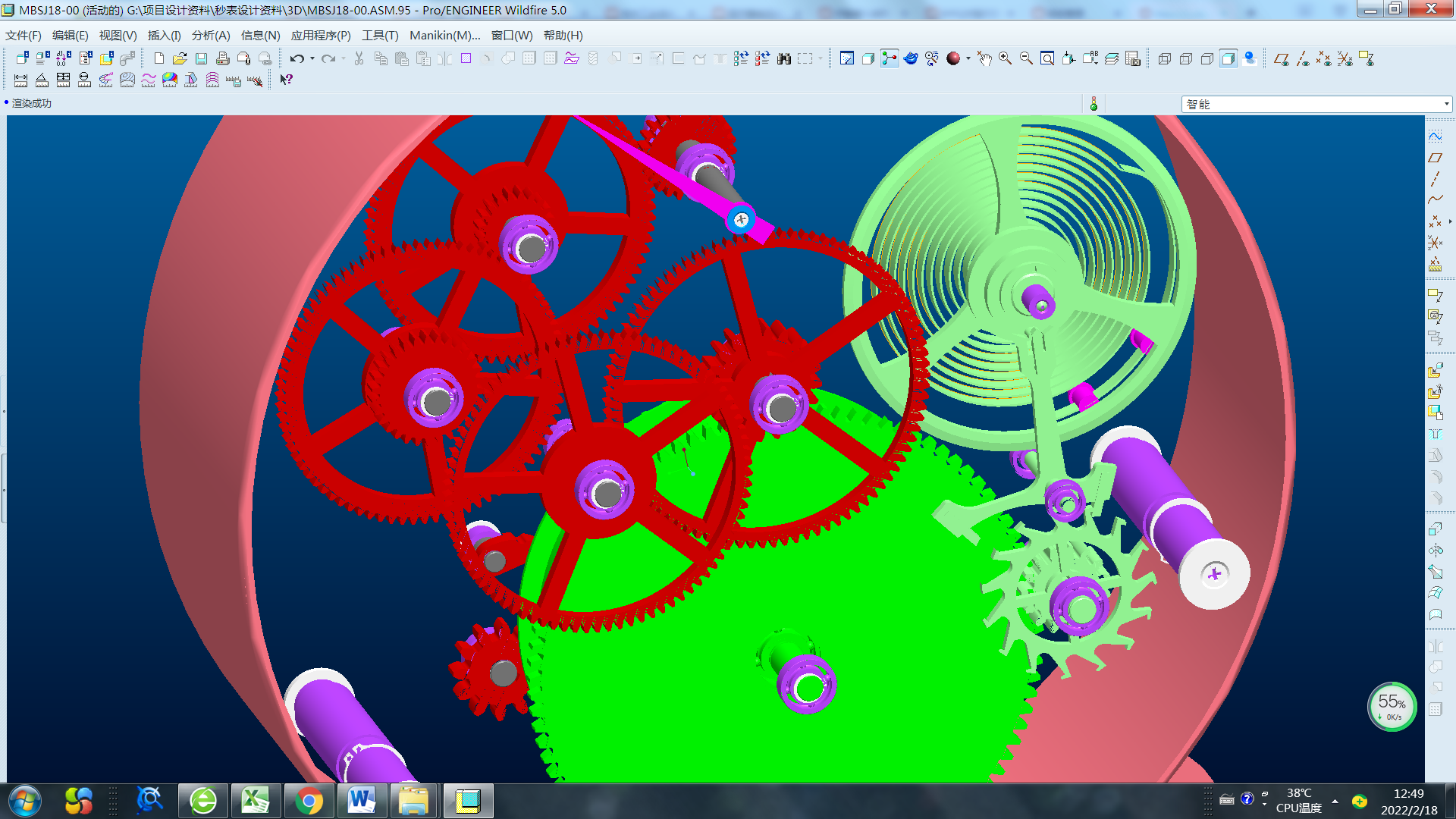
Task: Measure angle with the angle analysis icon
Action: click(x=42, y=80)
